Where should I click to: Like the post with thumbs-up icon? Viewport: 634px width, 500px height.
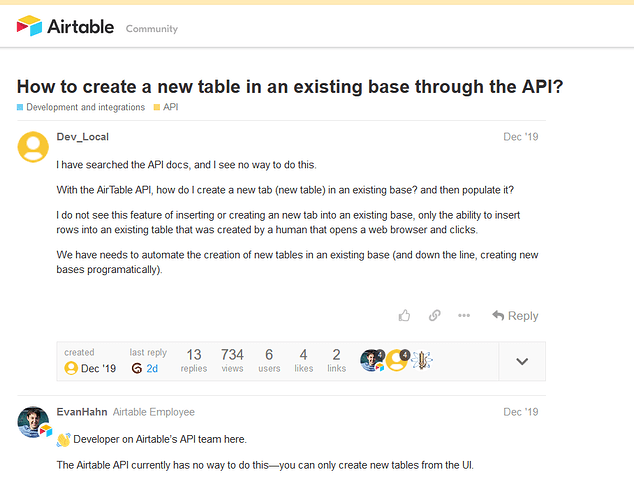pyautogui.click(x=404, y=315)
